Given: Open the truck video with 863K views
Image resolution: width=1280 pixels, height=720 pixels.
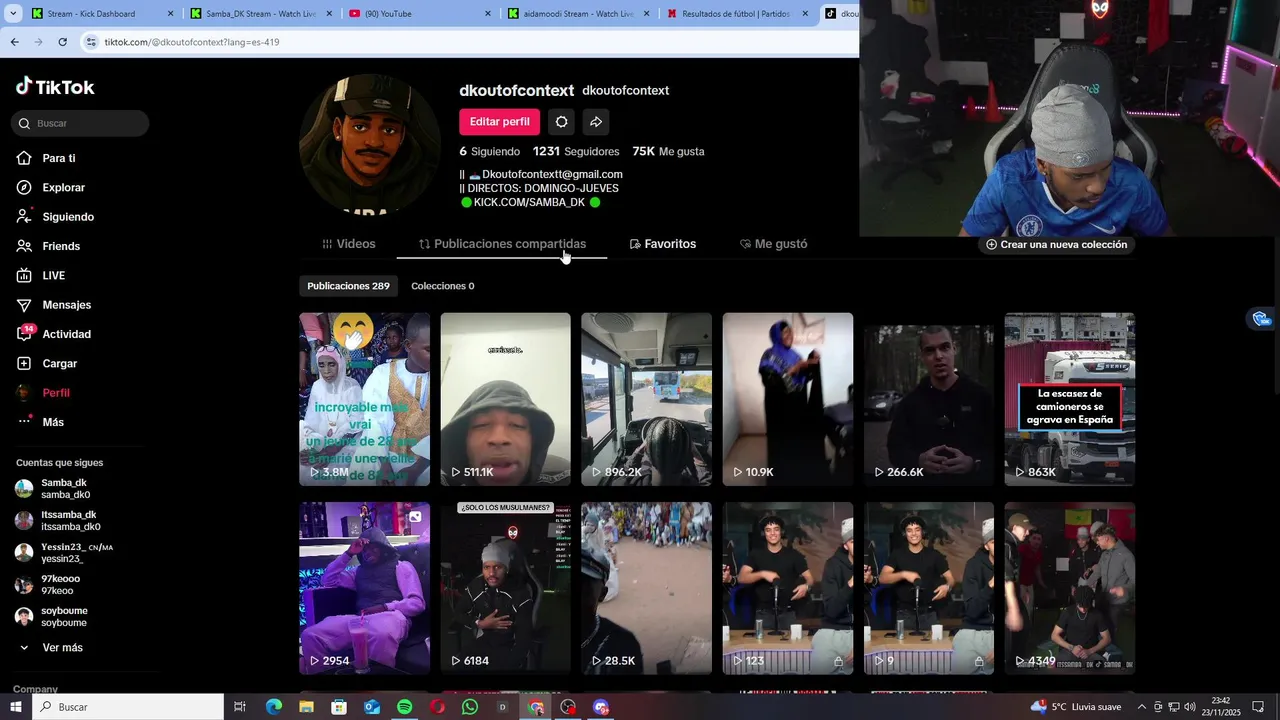Looking at the screenshot, I should click(x=1069, y=399).
